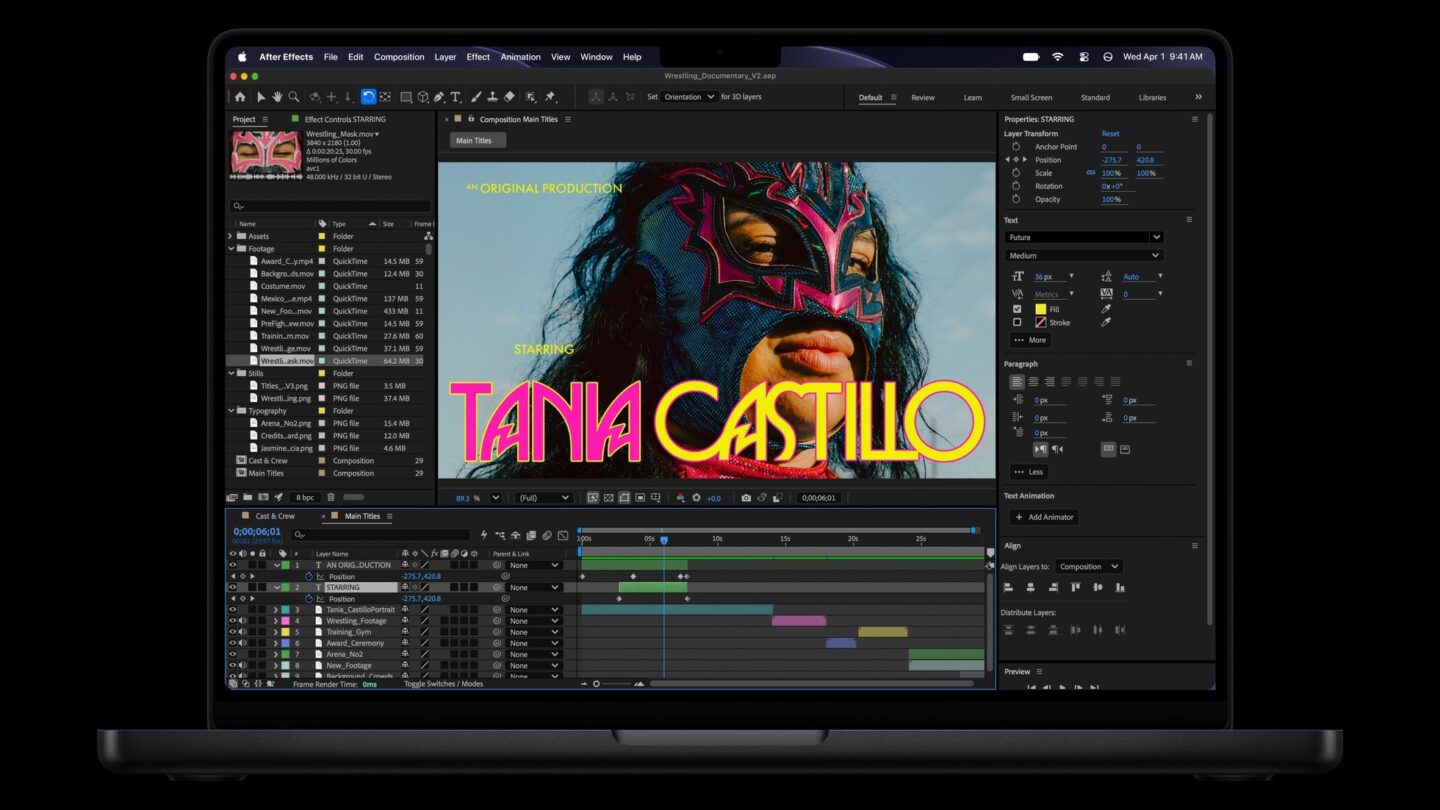Hide the Arena_No2 layer with its eye

(233, 654)
